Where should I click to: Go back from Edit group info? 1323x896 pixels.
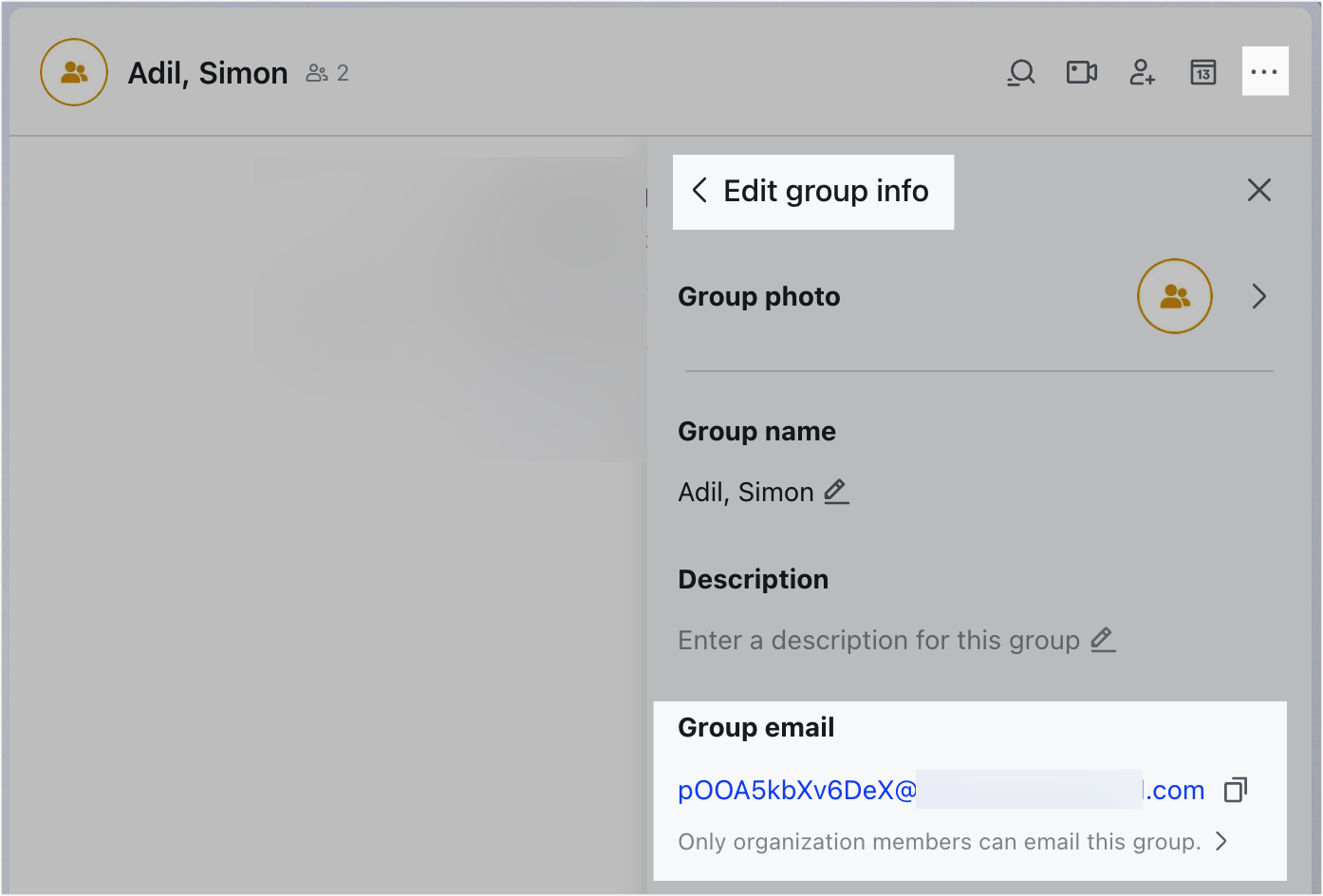click(x=699, y=191)
